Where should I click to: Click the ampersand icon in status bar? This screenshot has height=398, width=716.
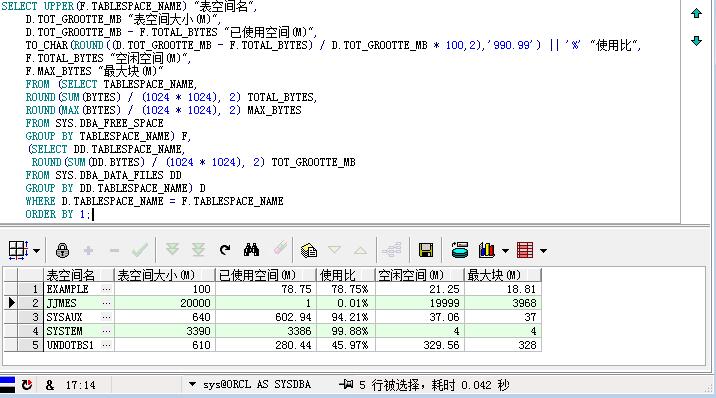point(50,385)
